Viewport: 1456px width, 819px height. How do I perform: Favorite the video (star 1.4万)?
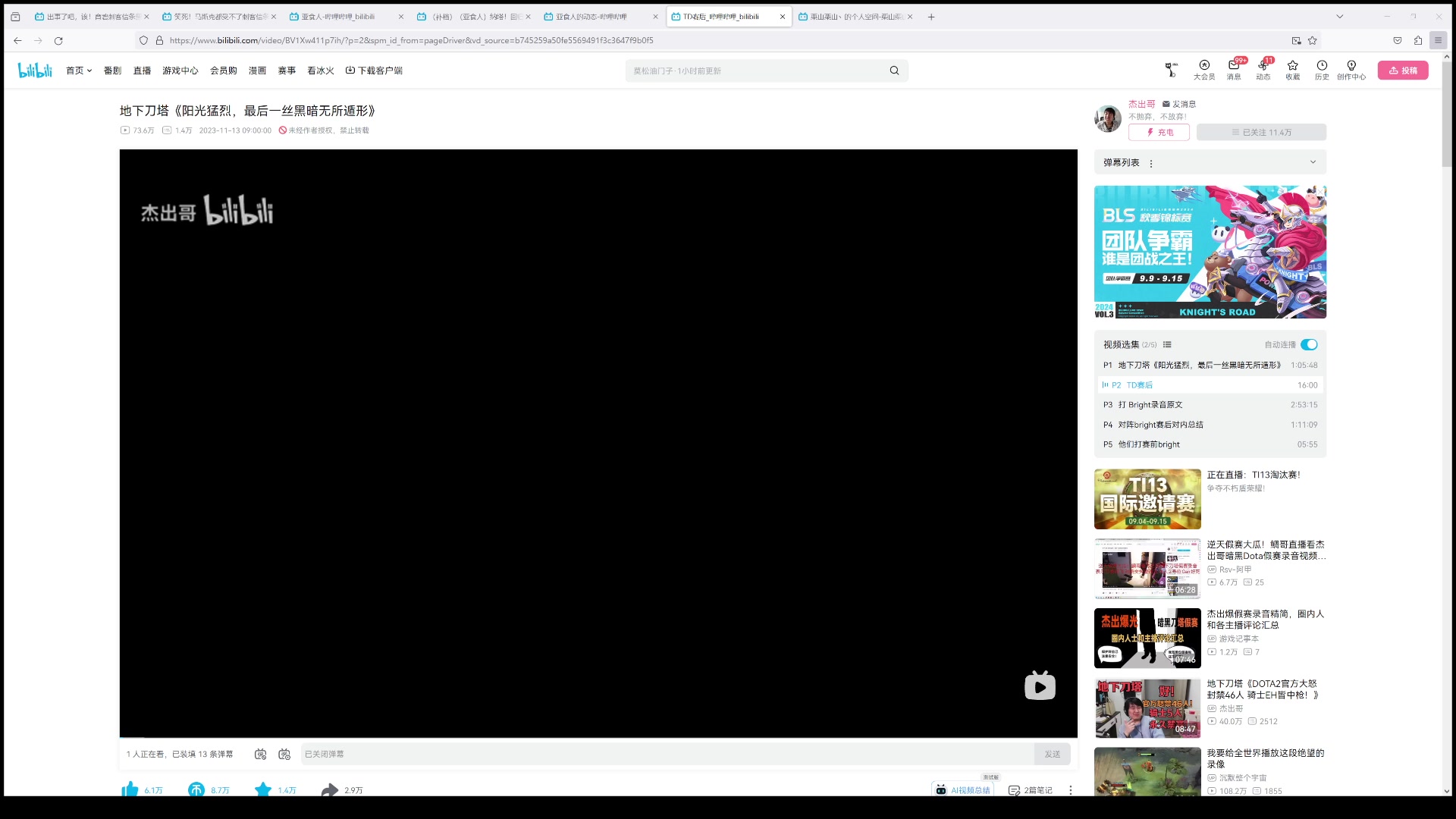pyautogui.click(x=275, y=789)
